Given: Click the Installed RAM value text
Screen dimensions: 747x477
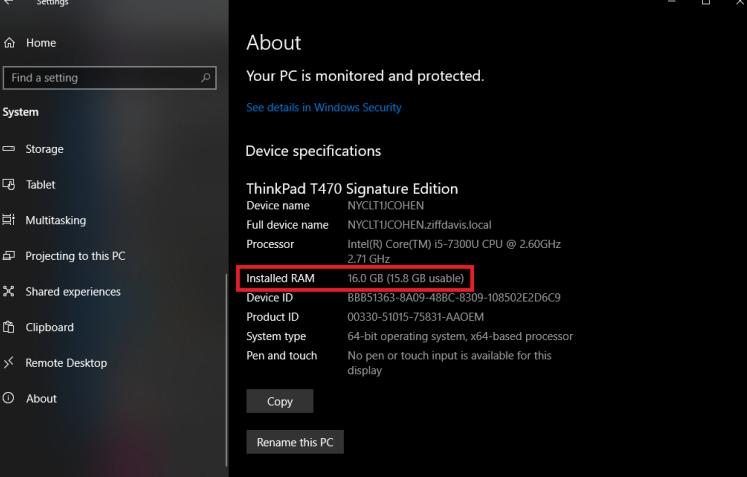Looking at the screenshot, I should (405, 278).
